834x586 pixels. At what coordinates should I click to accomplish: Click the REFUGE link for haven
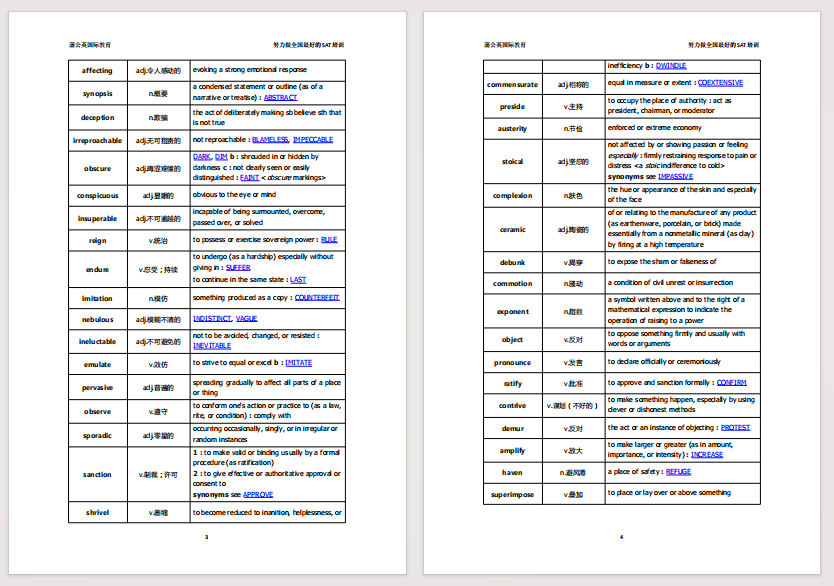[x=678, y=472]
